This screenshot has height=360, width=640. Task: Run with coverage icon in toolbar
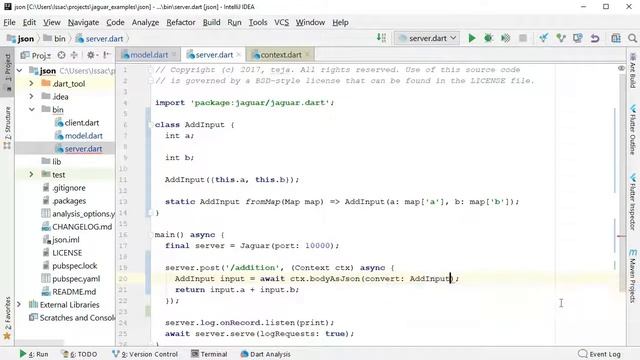click(505, 38)
